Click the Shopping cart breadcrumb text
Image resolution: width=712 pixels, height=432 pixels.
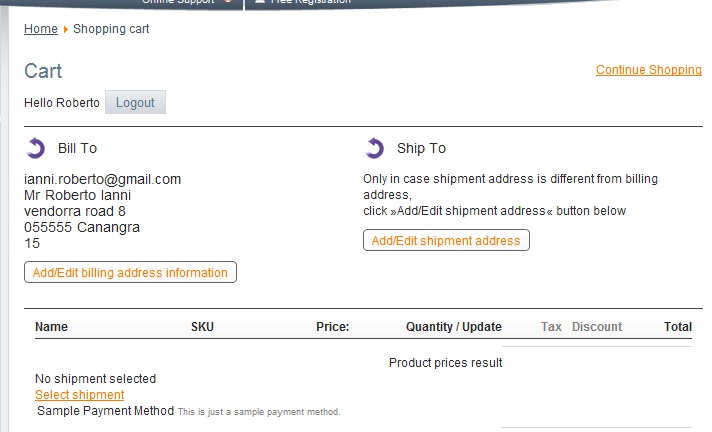pyautogui.click(x=111, y=29)
